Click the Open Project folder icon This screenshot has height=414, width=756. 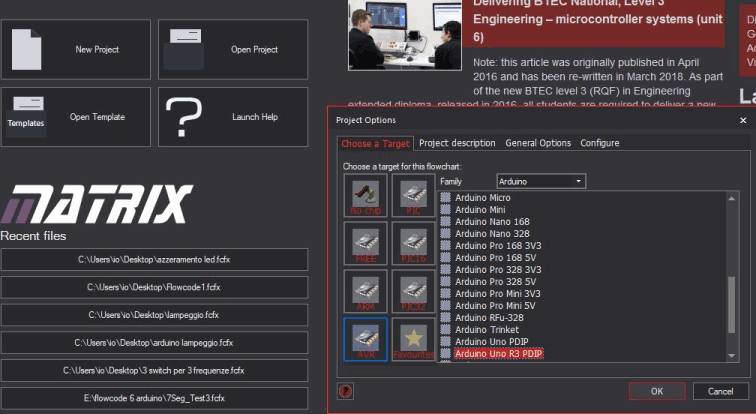[184, 50]
